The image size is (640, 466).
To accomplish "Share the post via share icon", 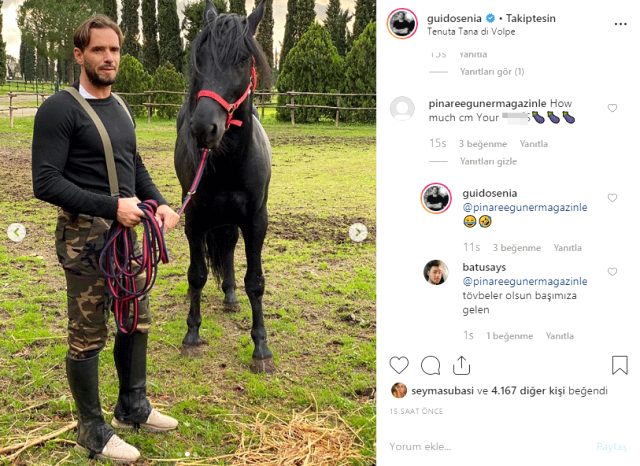I will [461, 365].
